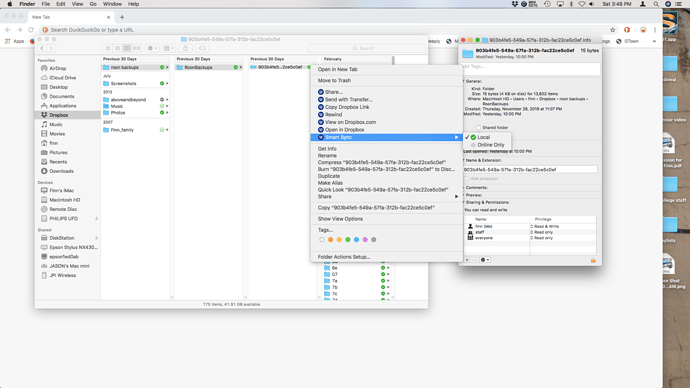Add a permission with plus button
This screenshot has height=388, width=690.
click(467, 260)
